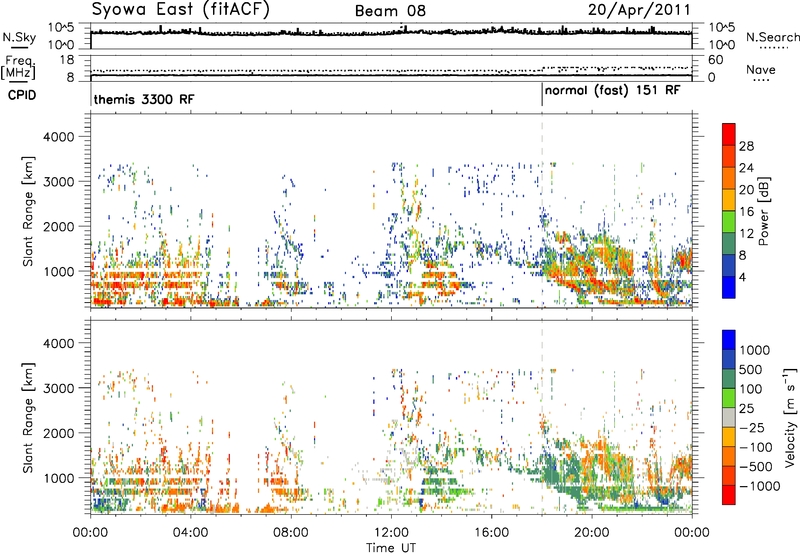Click the '12:00' time axis tick label
Viewport: 800px width, 554px height.
point(391,533)
